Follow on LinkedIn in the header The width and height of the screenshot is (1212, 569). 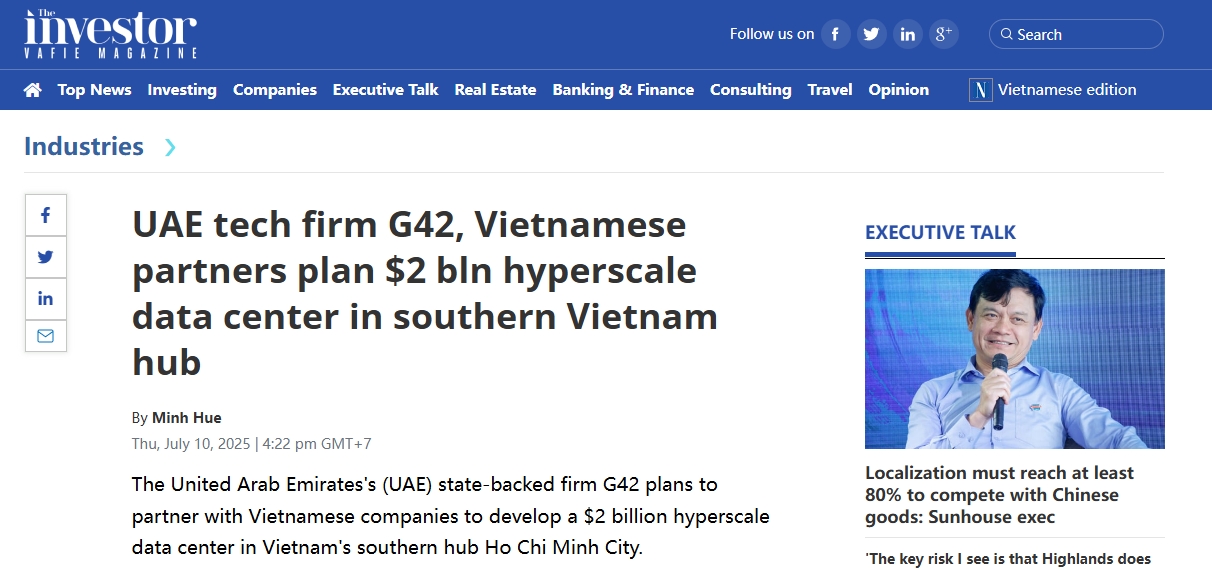[908, 34]
